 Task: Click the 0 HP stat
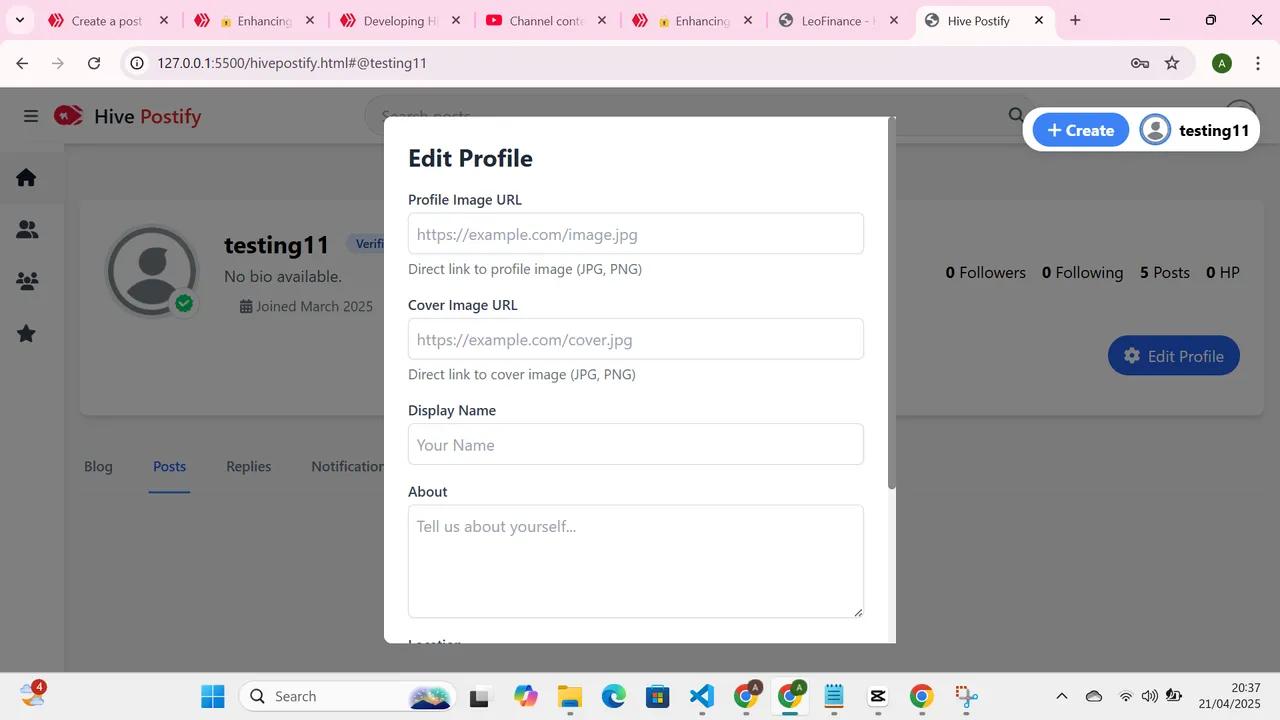[x=1223, y=272]
